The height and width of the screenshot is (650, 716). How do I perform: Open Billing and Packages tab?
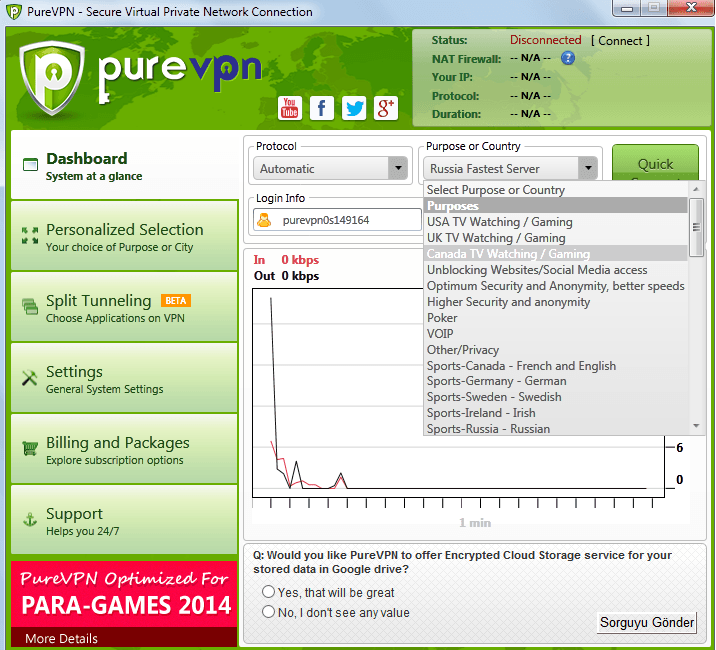click(x=124, y=449)
